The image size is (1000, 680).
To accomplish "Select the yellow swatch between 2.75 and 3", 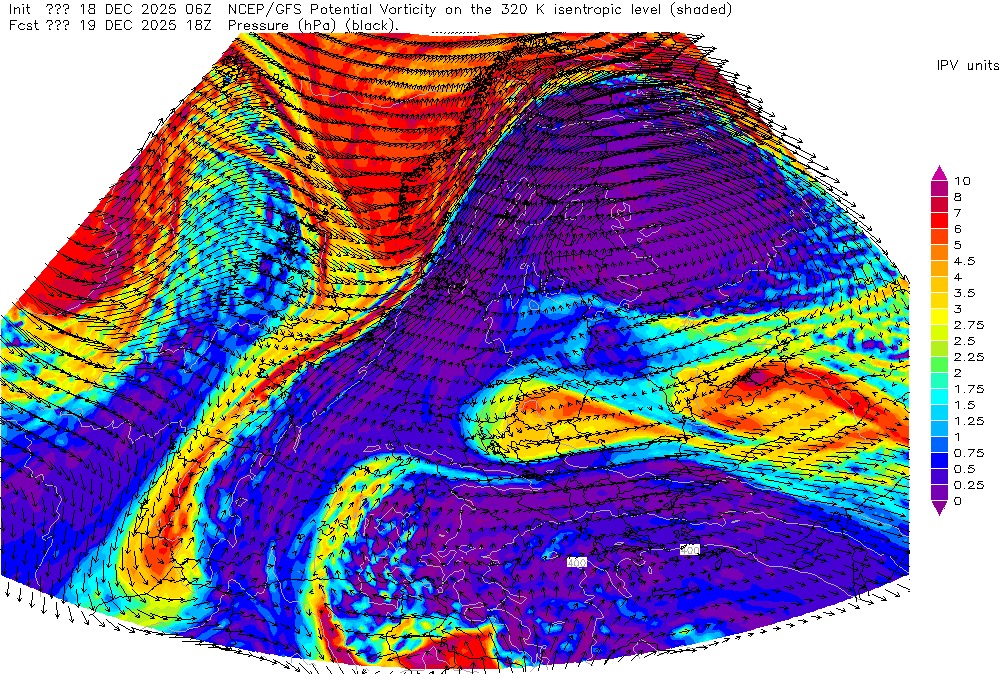I will point(939,316).
